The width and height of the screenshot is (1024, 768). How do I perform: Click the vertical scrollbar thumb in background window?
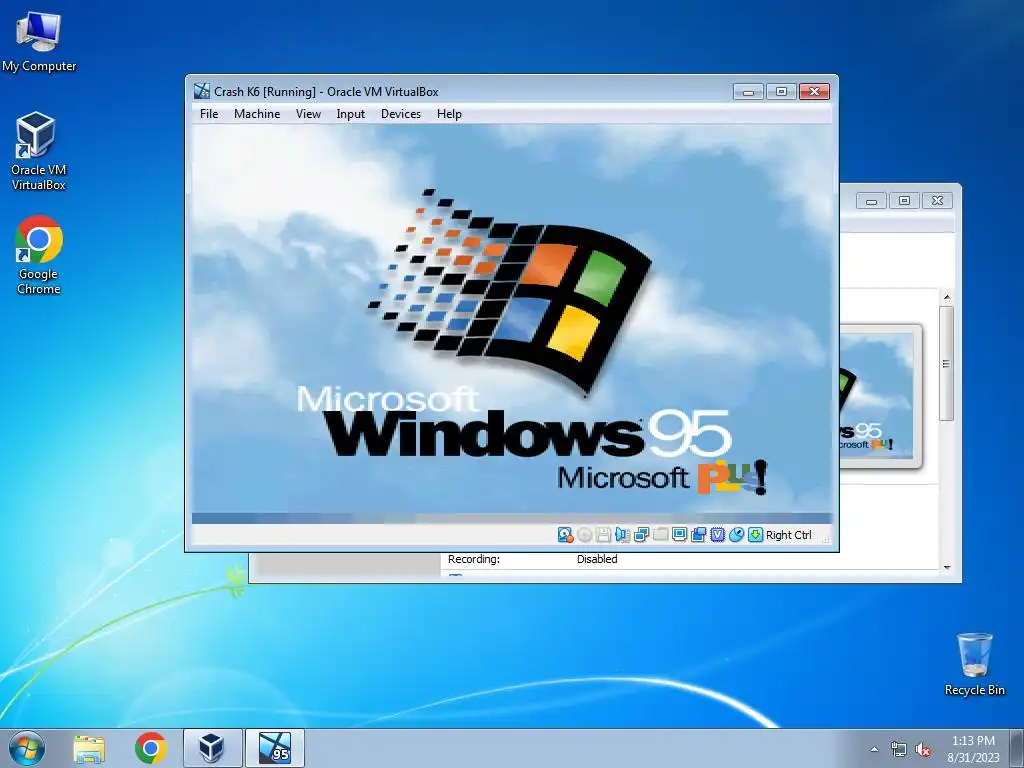(946, 363)
